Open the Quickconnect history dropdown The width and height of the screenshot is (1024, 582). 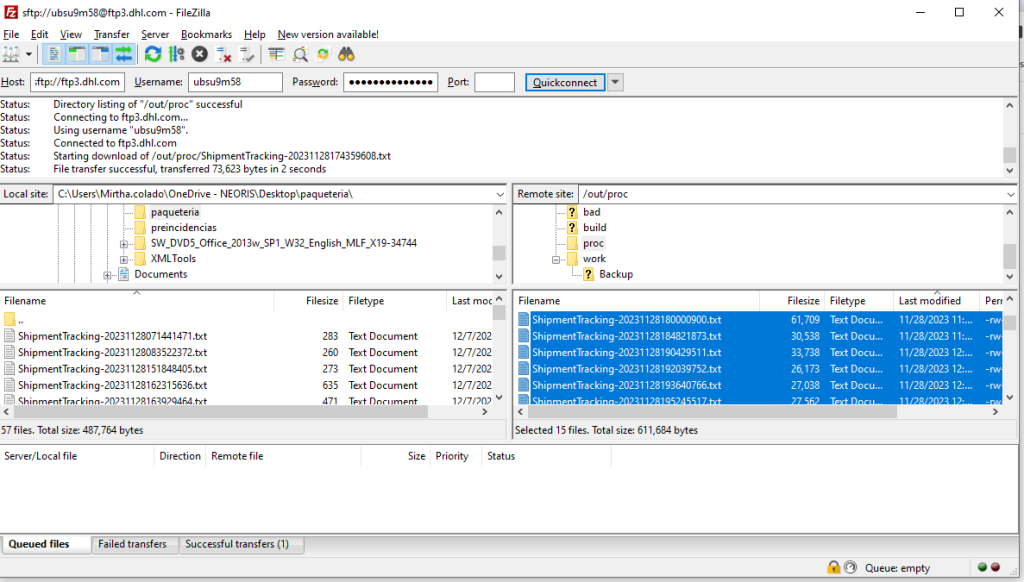pyautogui.click(x=615, y=82)
